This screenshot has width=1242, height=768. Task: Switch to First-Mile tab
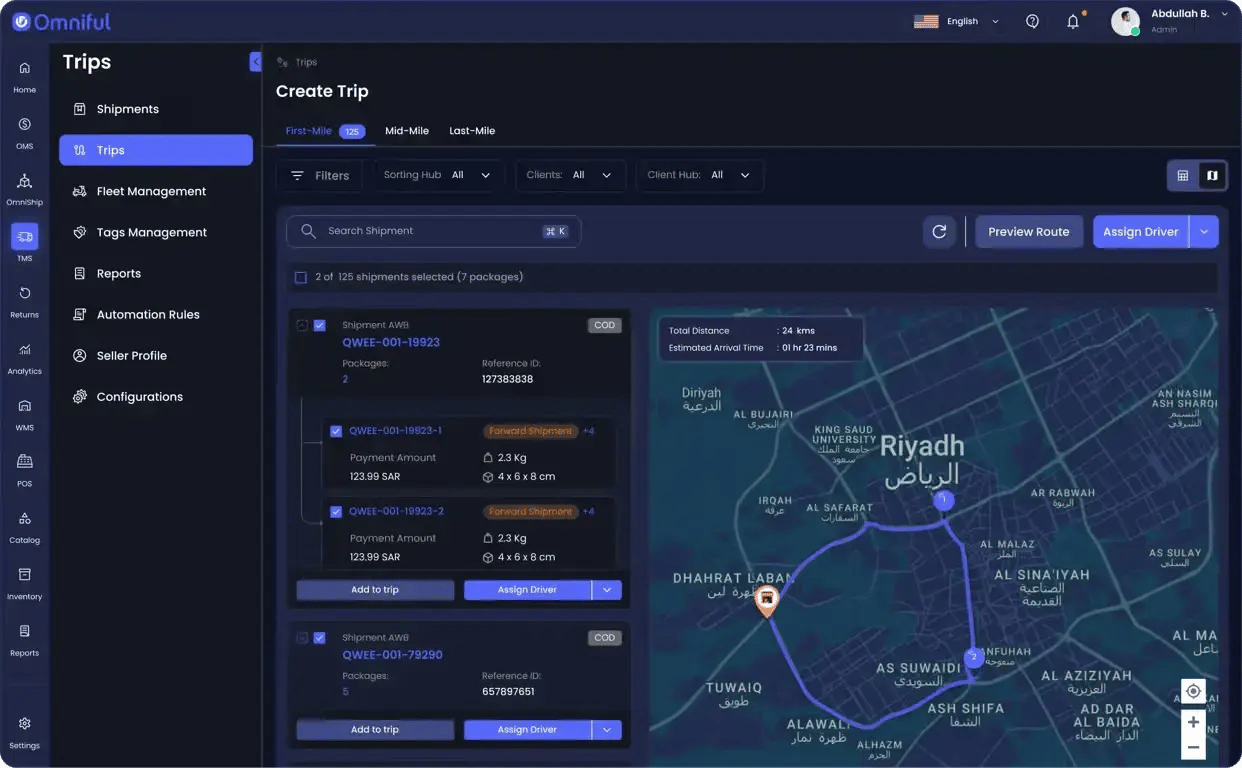click(325, 131)
